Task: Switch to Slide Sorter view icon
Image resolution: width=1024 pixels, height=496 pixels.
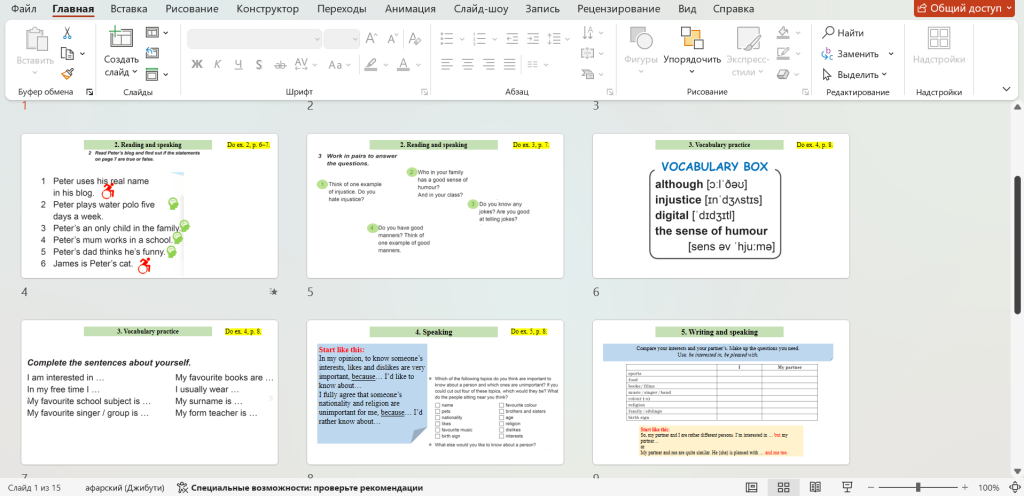Action: point(784,488)
